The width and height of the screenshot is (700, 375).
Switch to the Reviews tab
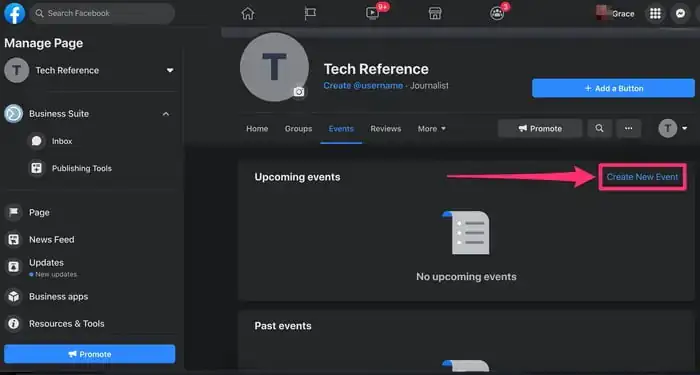coord(386,129)
